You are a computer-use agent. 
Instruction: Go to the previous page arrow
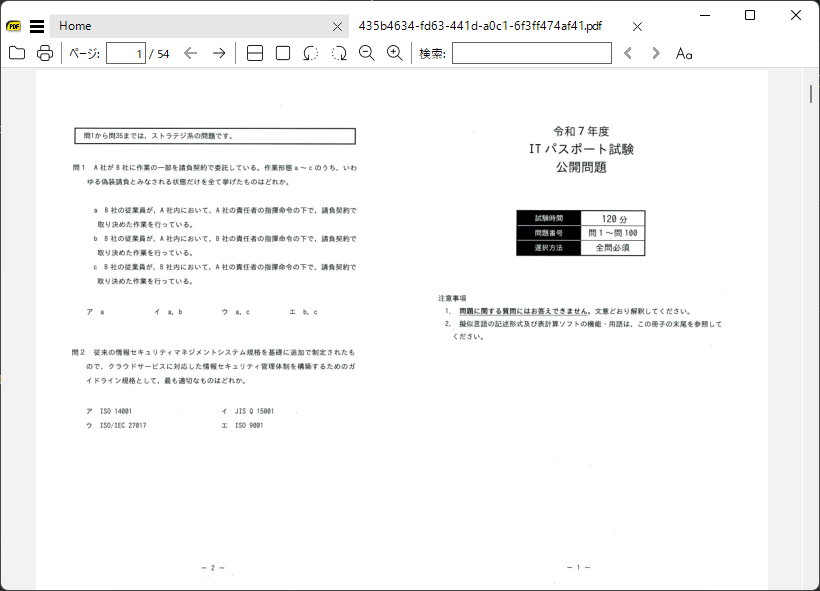tap(191, 53)
